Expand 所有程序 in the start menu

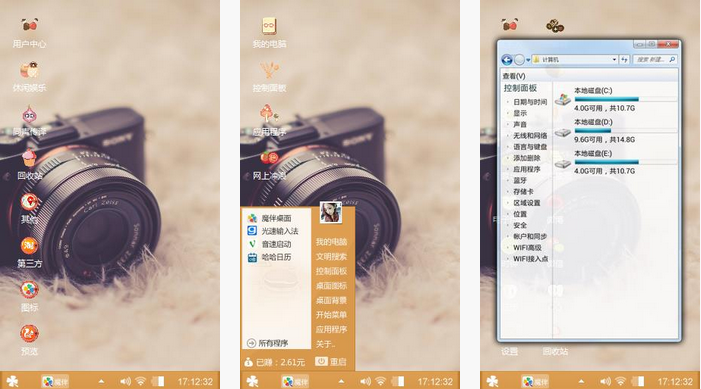[x=268, y=343]
